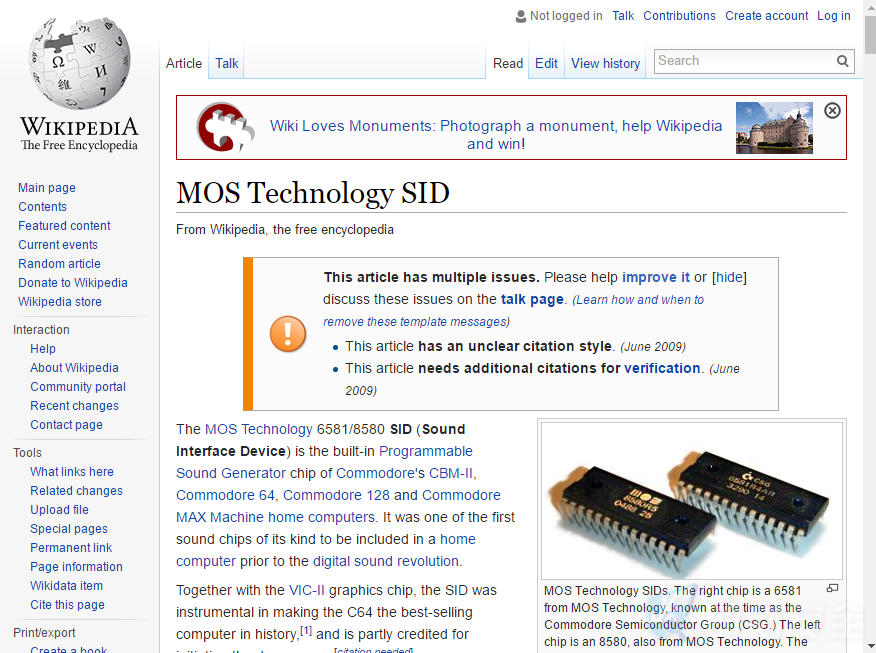
Task: Click the orange exclamation issue icon
Action: click(x=288, y=333)
